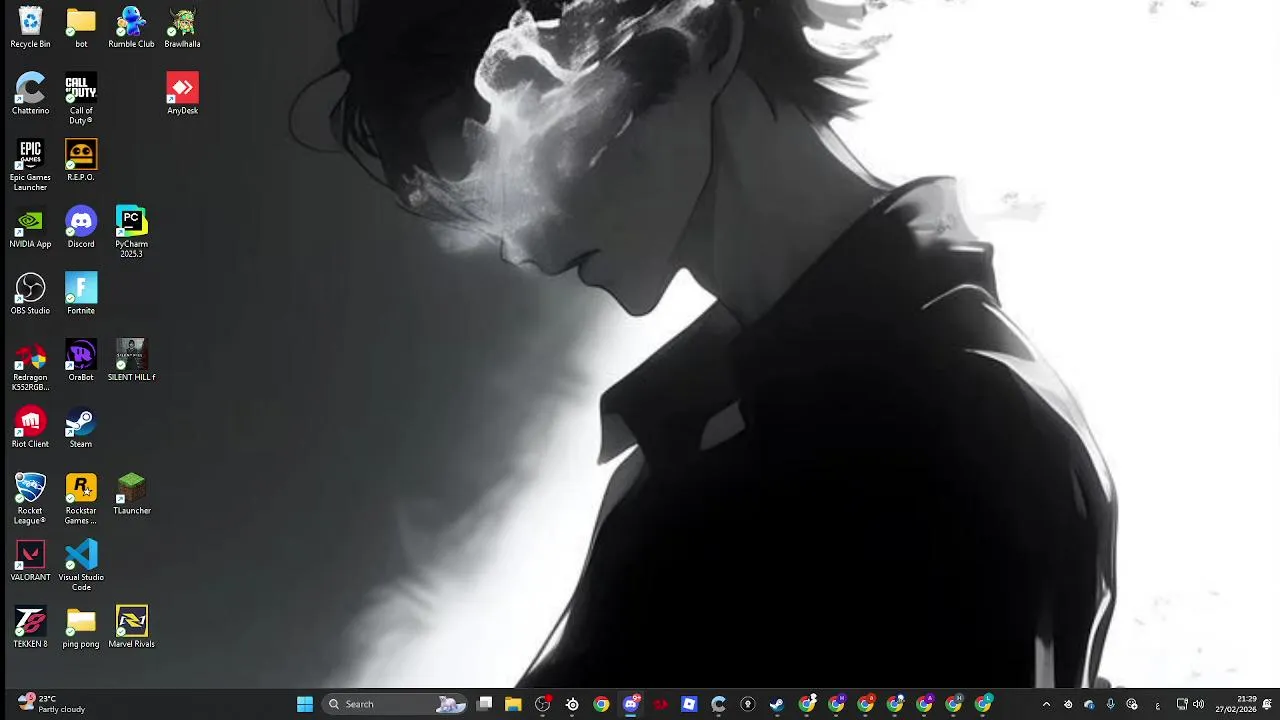
Task: Open Epic Games Launcher icon
Action: pyautogui.click(x=30, y=165)
